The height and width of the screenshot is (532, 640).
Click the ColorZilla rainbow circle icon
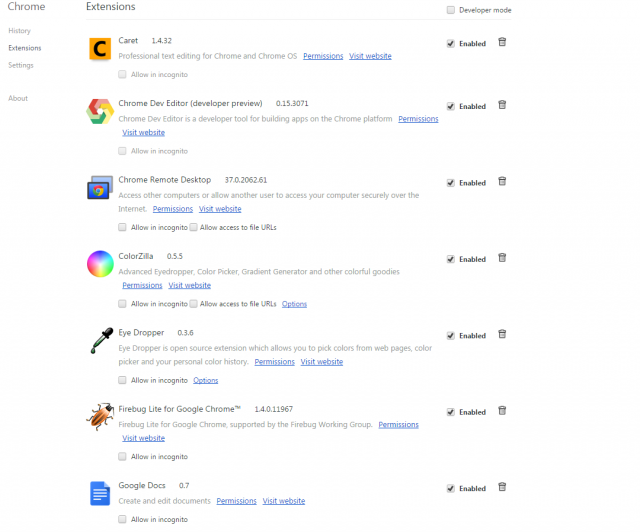(100, 264)
